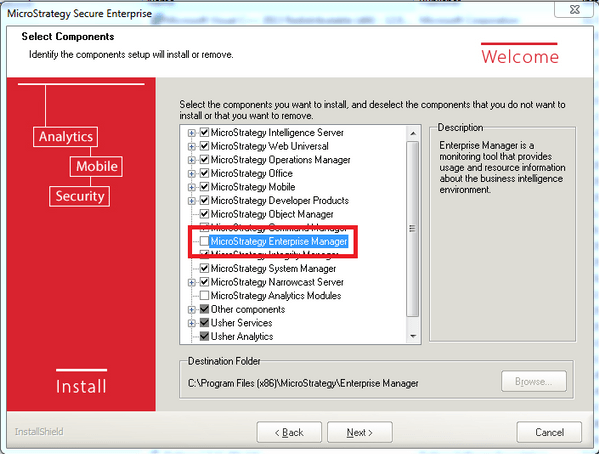Screen dimensions: 599x454
Task: Expand Usher Services node
Action: pyautogui.click(x=192, y=323)
